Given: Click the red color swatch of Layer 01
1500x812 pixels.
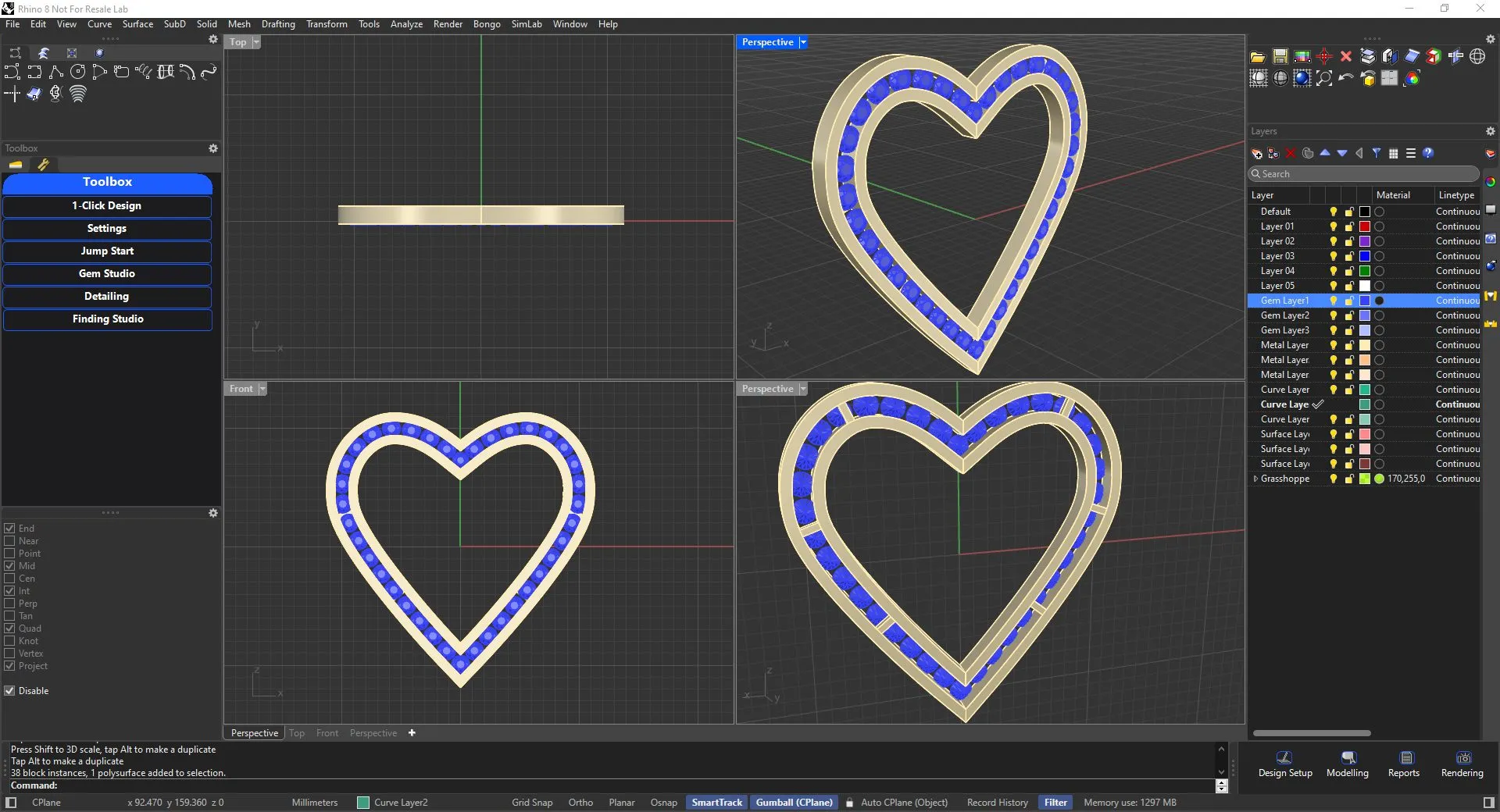Looking at the screenshot, I should (1365, 226).
